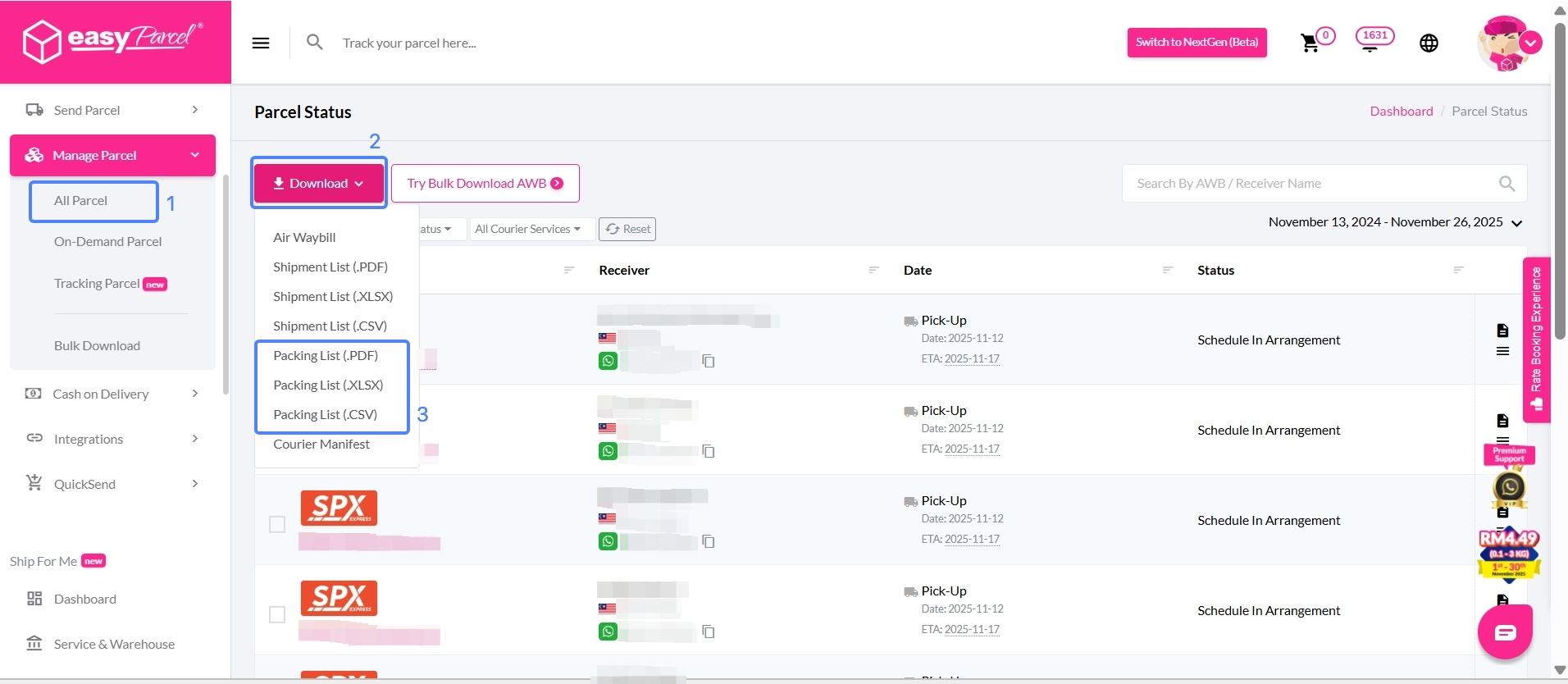Select Packing List (.PDF) from download menu
This screenshot has width=1568, height=684.
point(326,355)
